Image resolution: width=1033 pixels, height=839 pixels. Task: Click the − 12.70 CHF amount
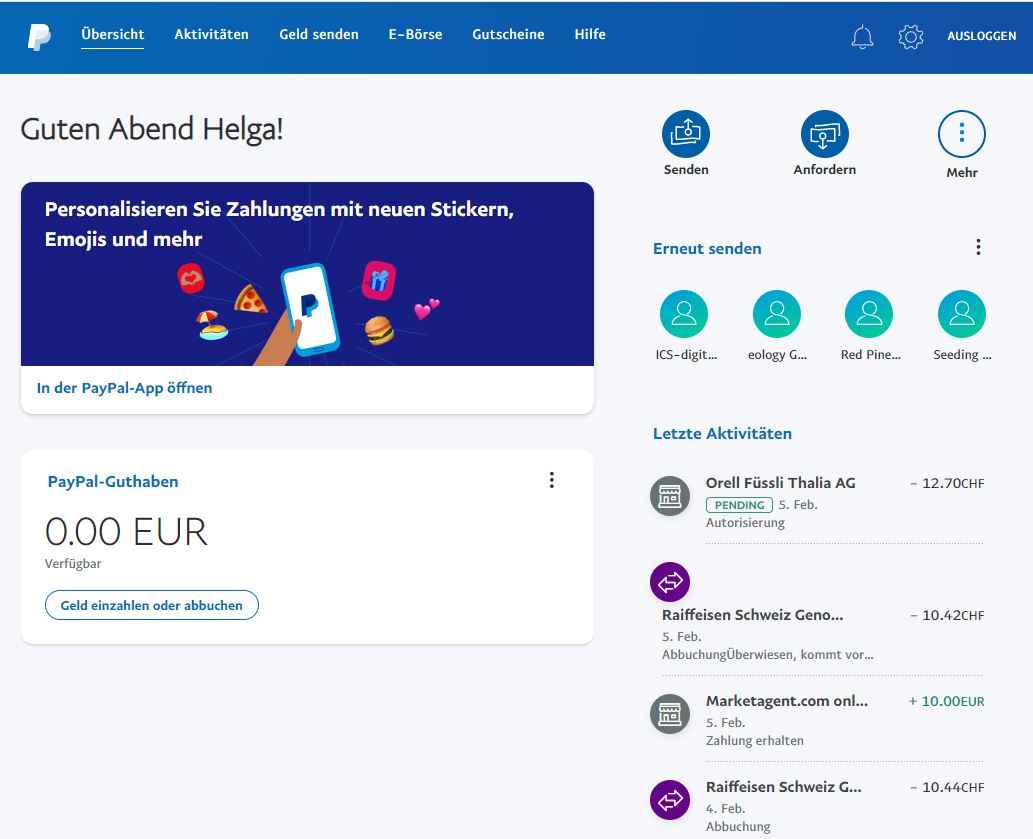pyautogui.click(x=947, y=483)
